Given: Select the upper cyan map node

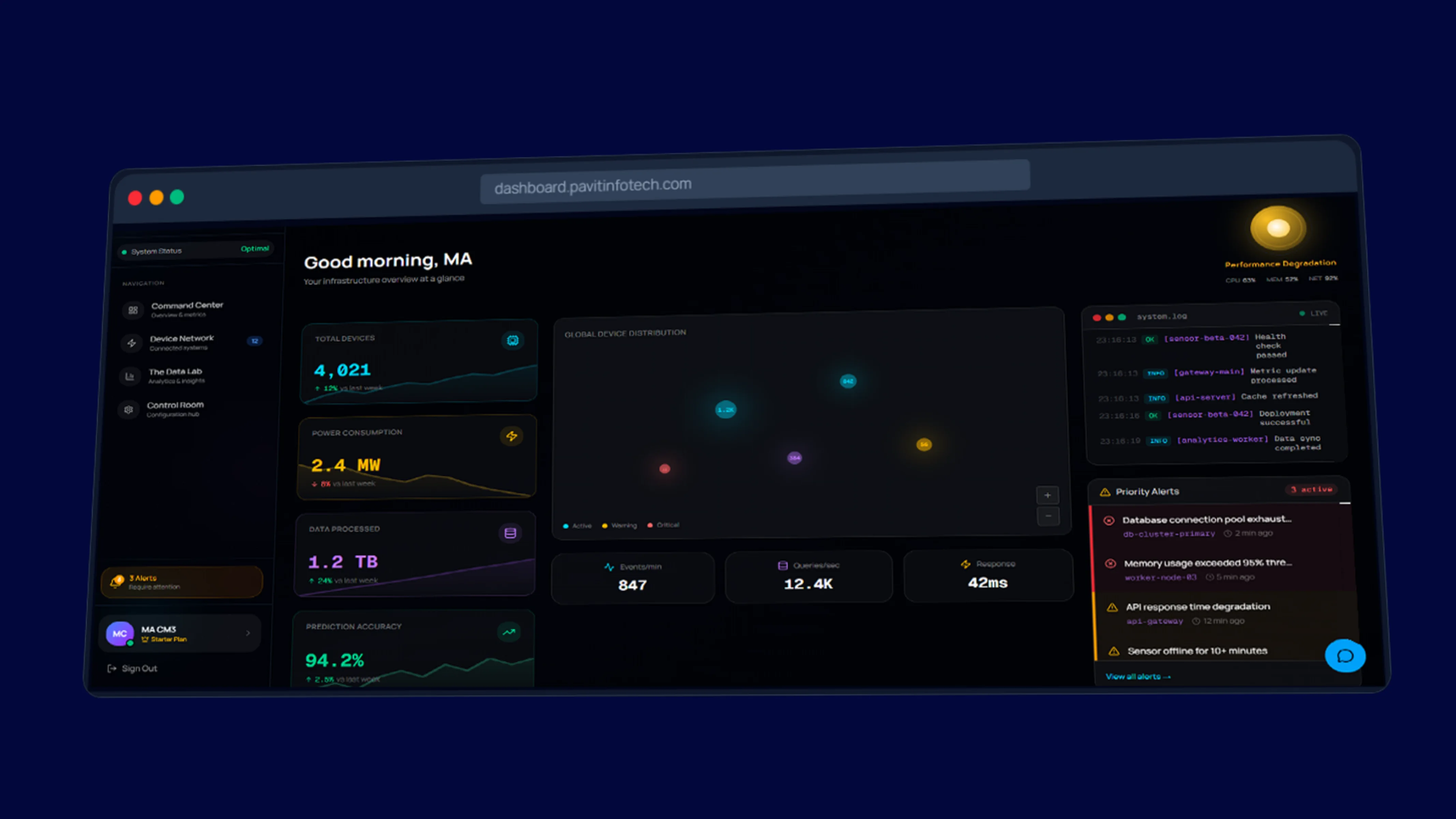Looking at the screenshot, I should coord(848,381).
